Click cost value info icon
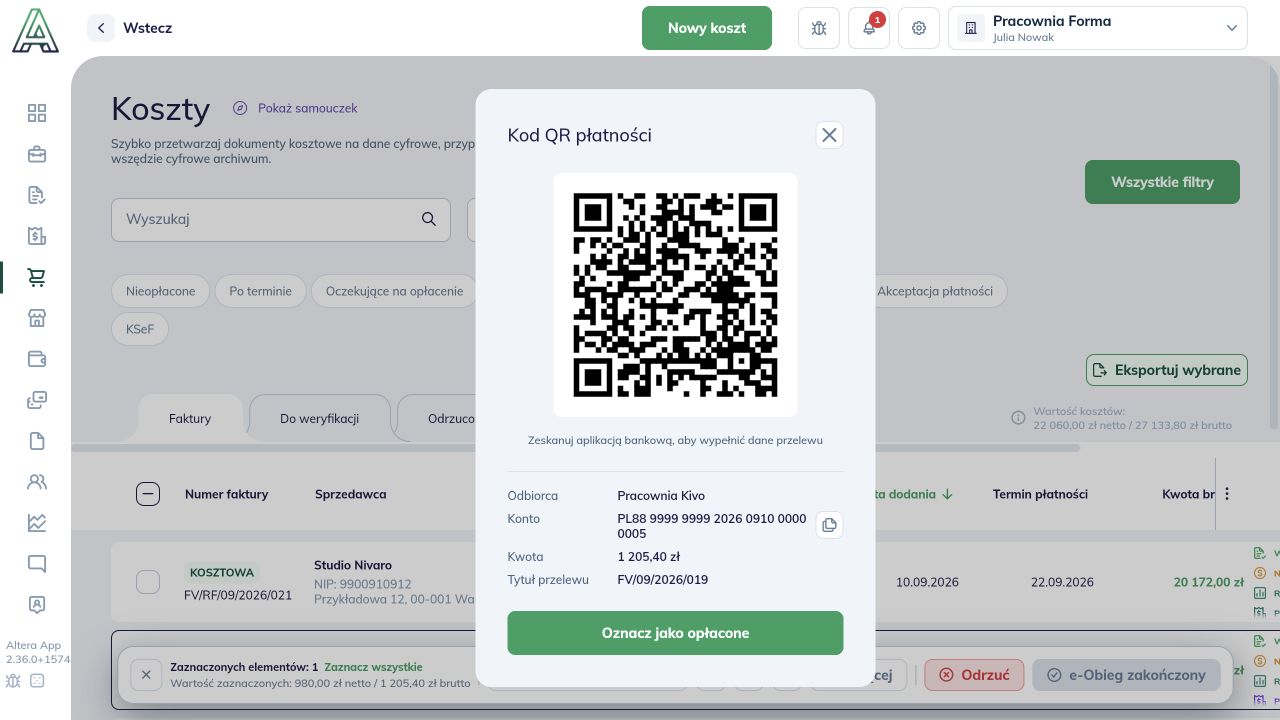Image resolution: width=1280 pixels, height=720 pixels. click(1018, 418)
